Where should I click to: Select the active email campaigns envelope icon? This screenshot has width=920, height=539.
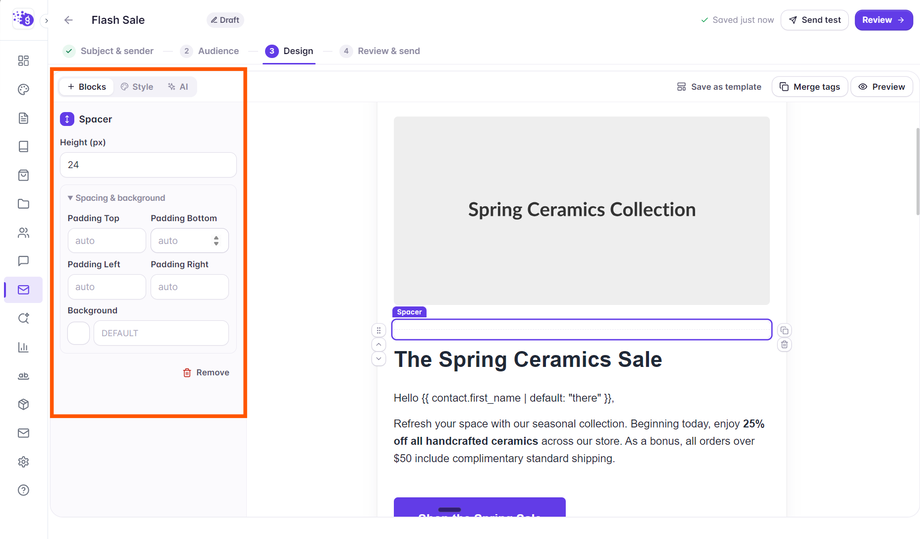point(23,290)
